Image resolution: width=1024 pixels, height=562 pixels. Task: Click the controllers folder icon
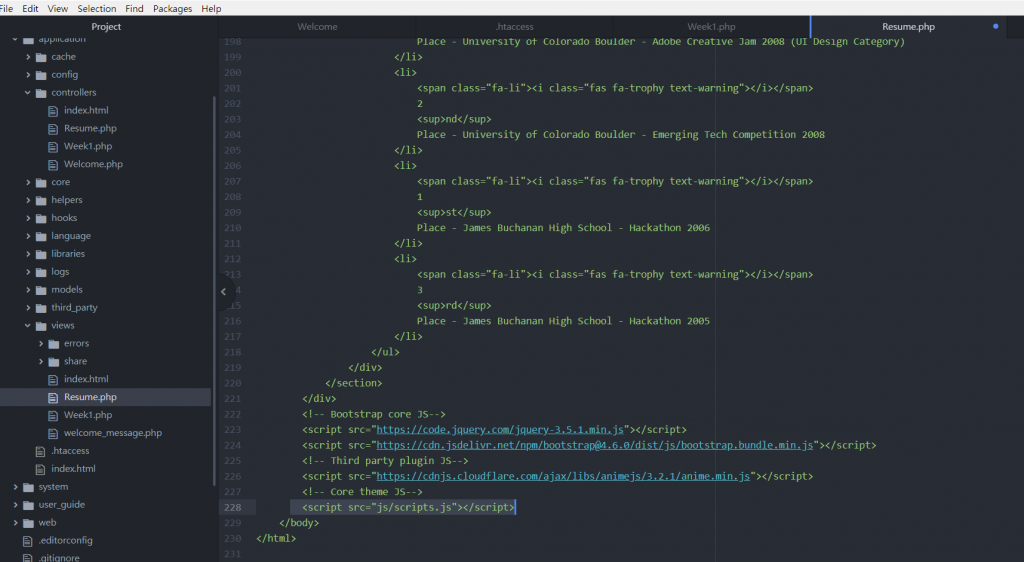41,93
